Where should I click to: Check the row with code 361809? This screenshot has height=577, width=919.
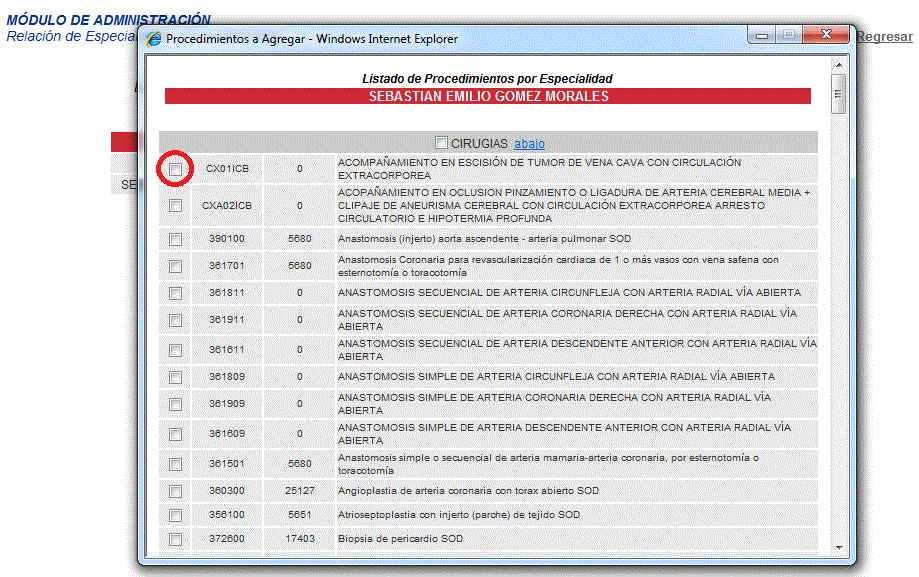(176, 377)
